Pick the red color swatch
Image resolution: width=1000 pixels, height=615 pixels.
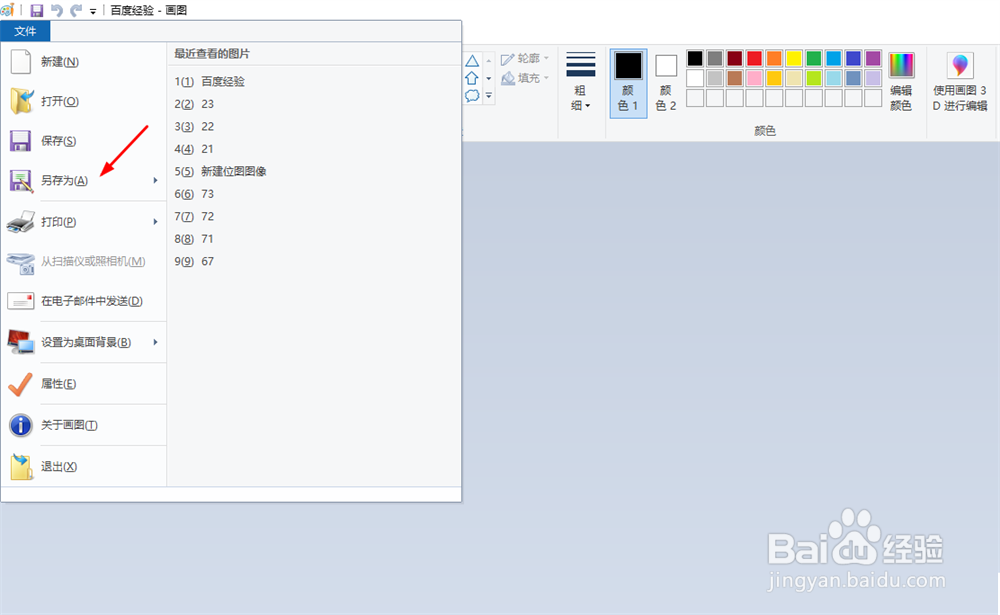click(754, 59)
